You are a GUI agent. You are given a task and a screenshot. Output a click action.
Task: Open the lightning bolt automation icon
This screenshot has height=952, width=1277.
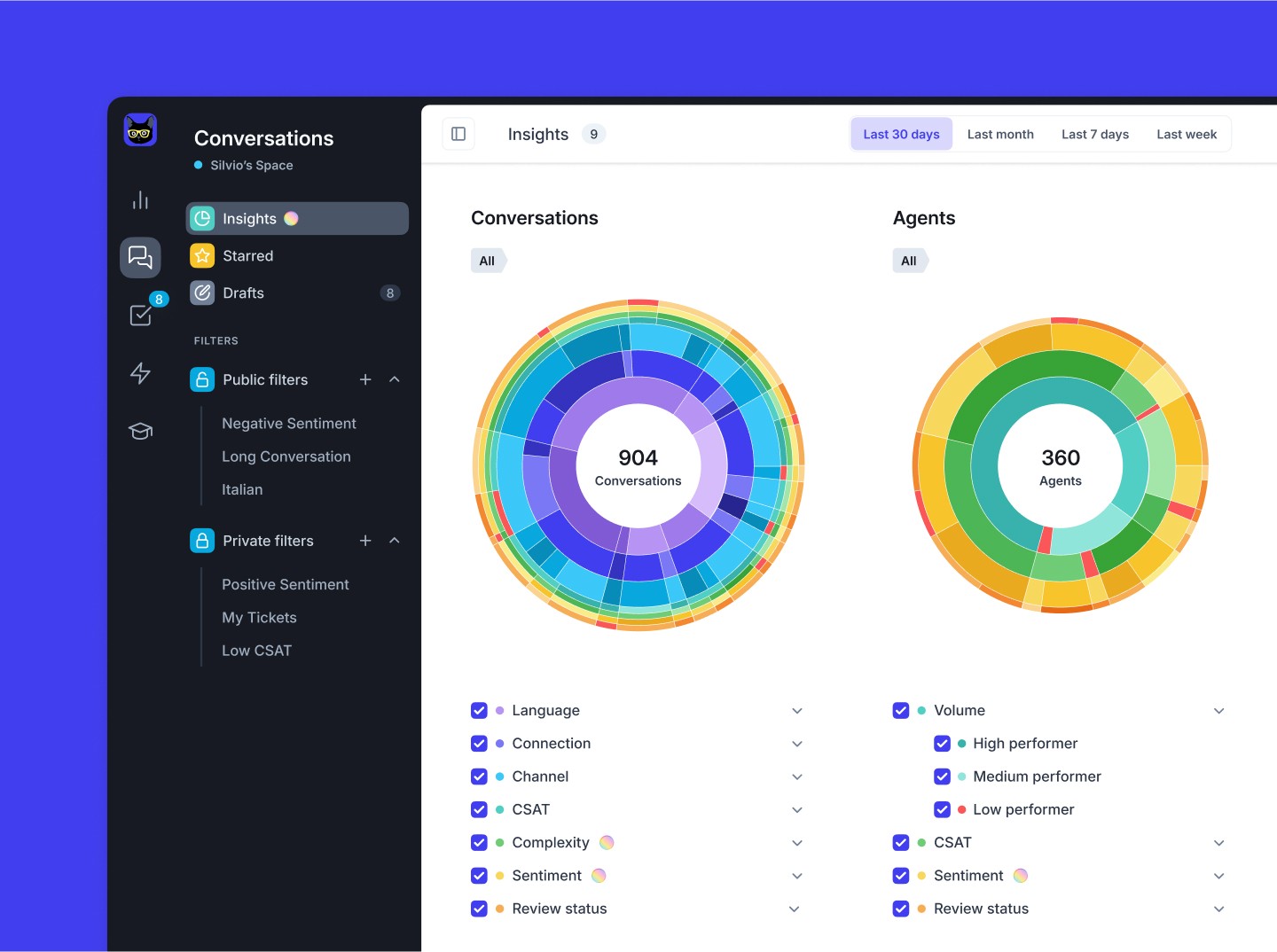140,373
